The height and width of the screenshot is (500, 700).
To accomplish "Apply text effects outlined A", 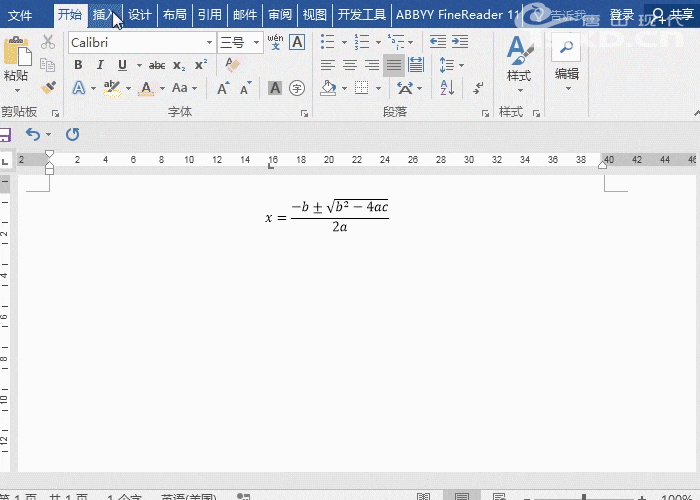I will pyautogui.click(x=79, y=88).
